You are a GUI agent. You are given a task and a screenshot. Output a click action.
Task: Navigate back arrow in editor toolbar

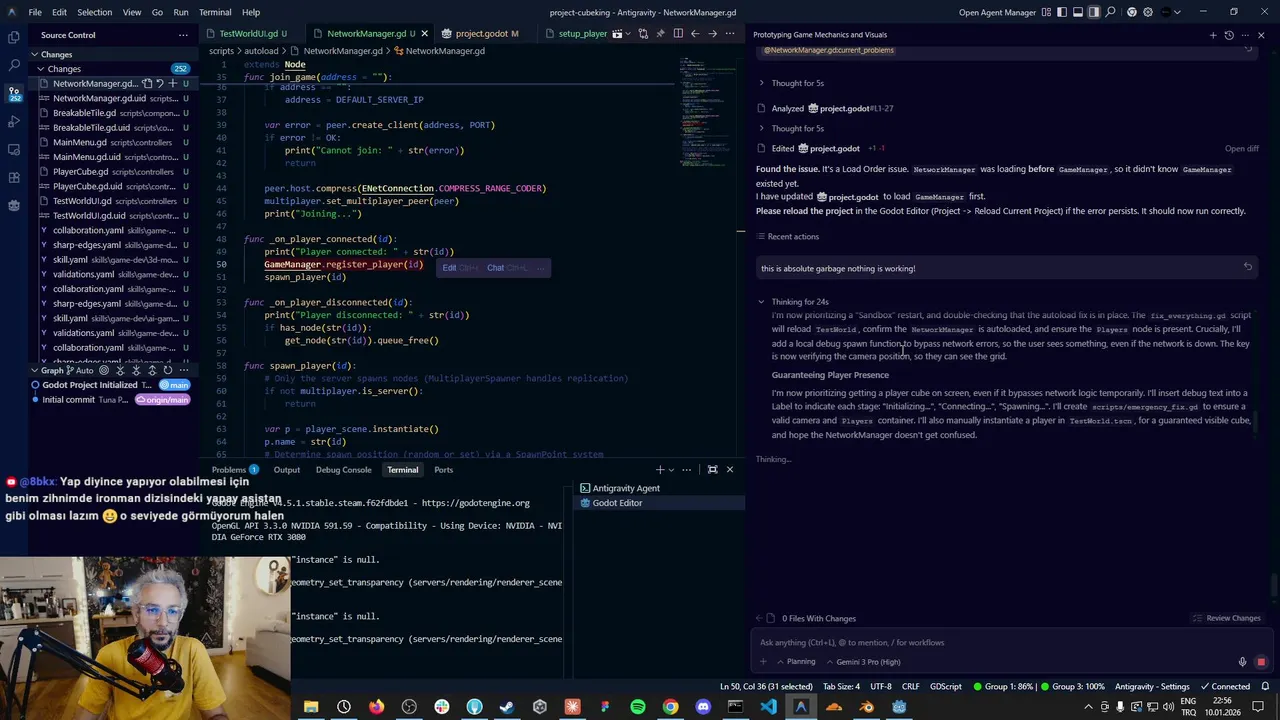coord(695,33)
